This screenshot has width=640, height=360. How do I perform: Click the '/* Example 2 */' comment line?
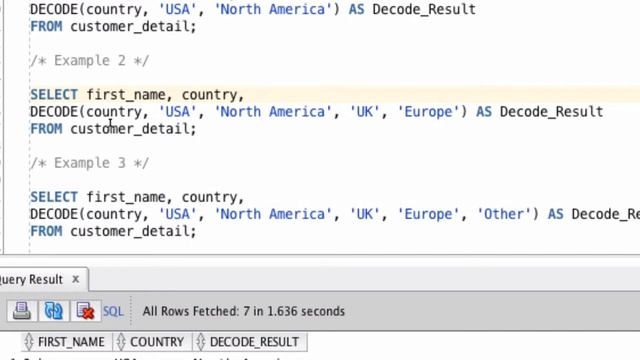90,60
